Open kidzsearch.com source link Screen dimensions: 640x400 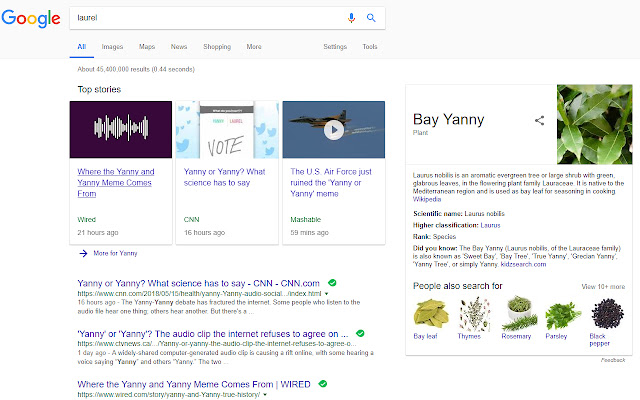click(523, 264)
